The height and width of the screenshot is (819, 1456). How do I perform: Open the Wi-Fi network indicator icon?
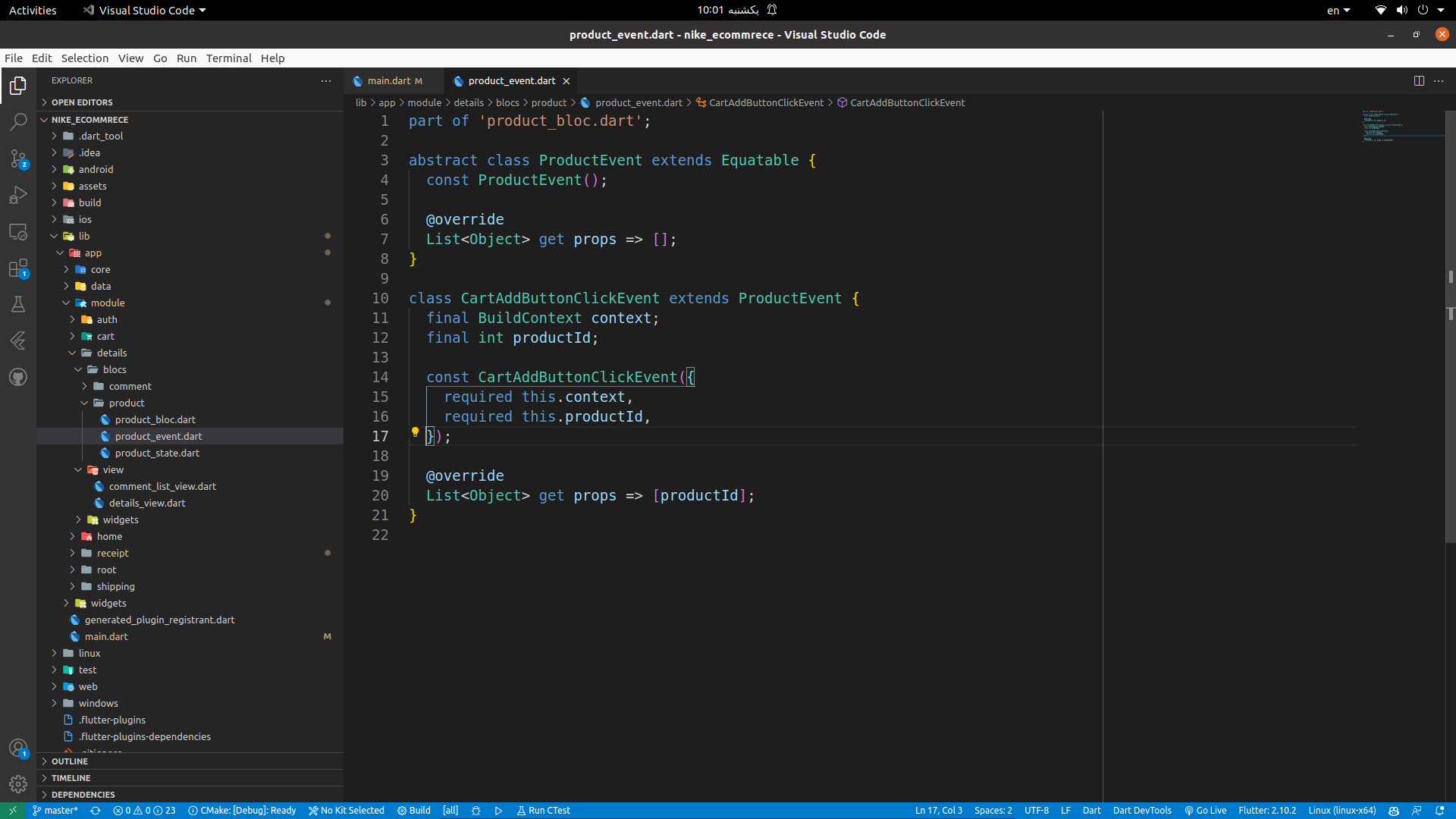[1381, 10]
